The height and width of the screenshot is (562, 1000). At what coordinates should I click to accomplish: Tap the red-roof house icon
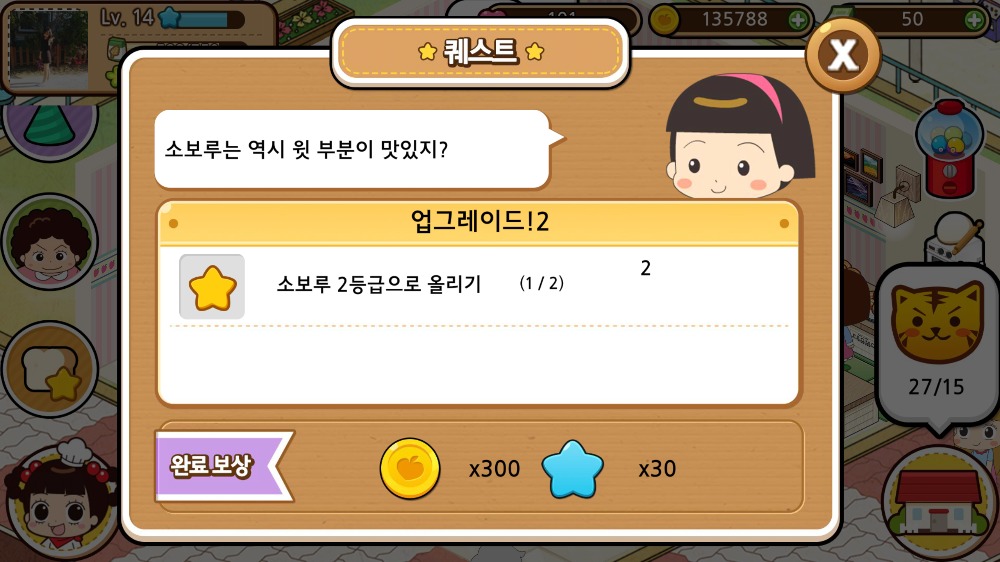point(938,501)
